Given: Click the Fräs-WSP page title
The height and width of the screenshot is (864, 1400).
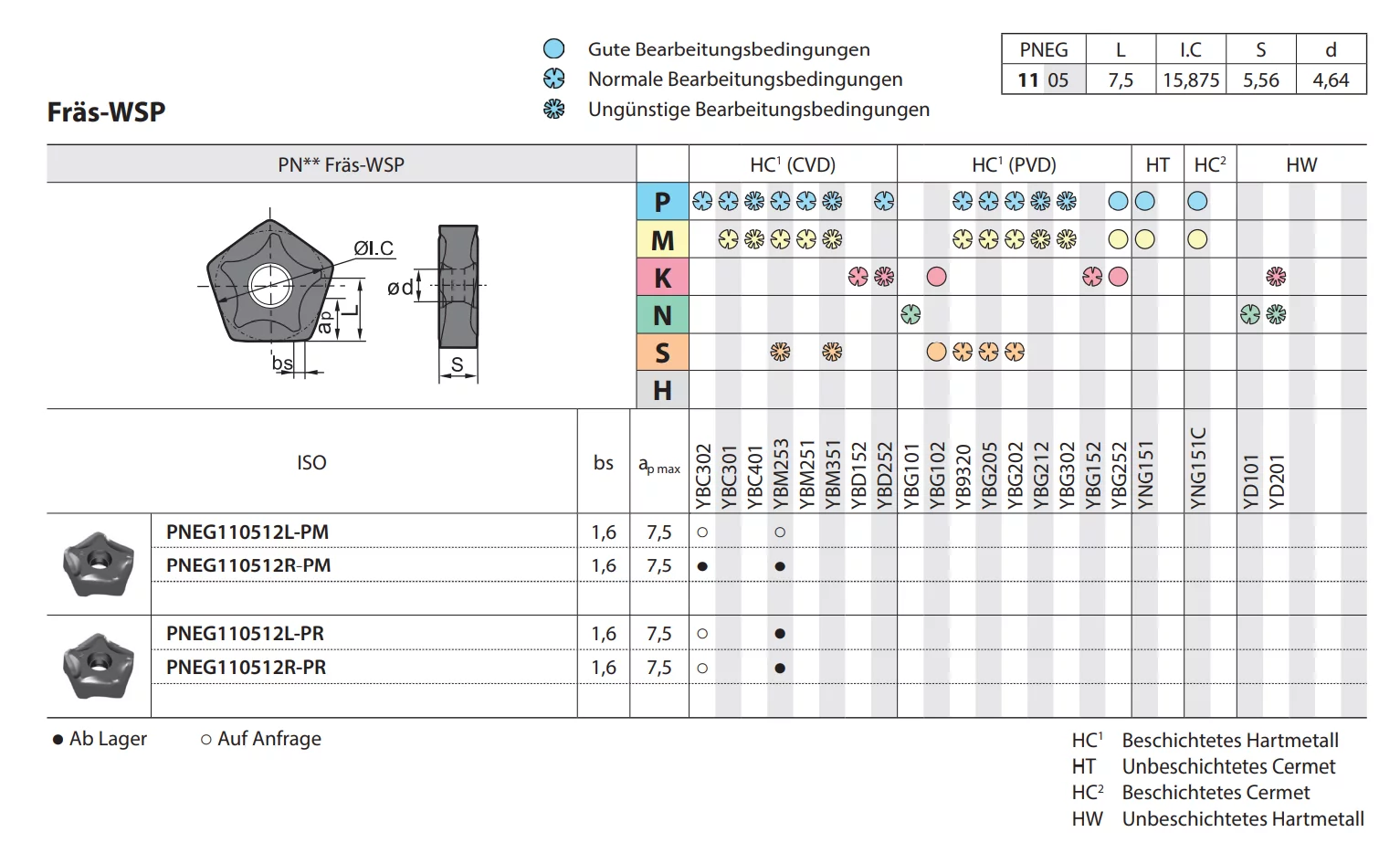Looking at the screenshot, I should pyautogui.click(x=107, y=112).
